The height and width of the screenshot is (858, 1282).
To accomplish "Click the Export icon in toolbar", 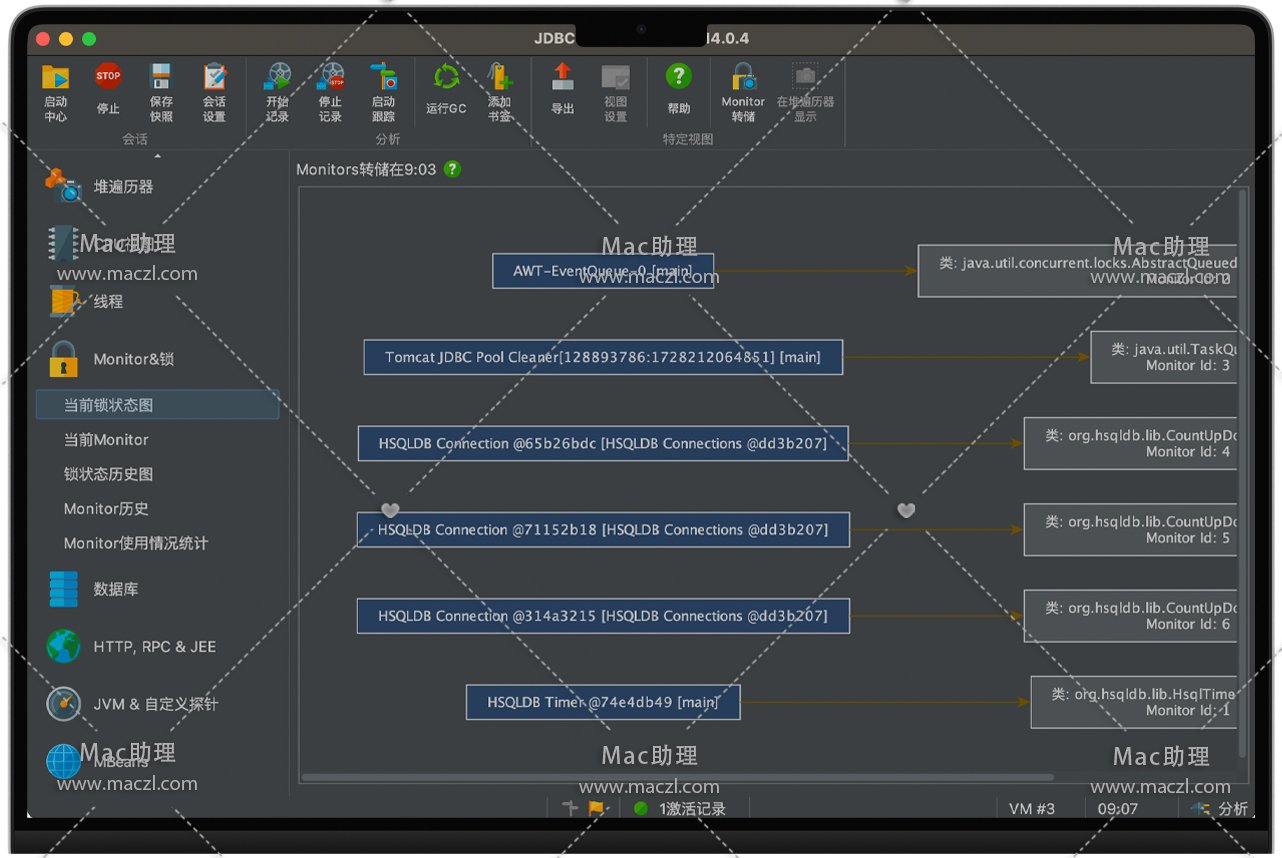I will 563,92.
